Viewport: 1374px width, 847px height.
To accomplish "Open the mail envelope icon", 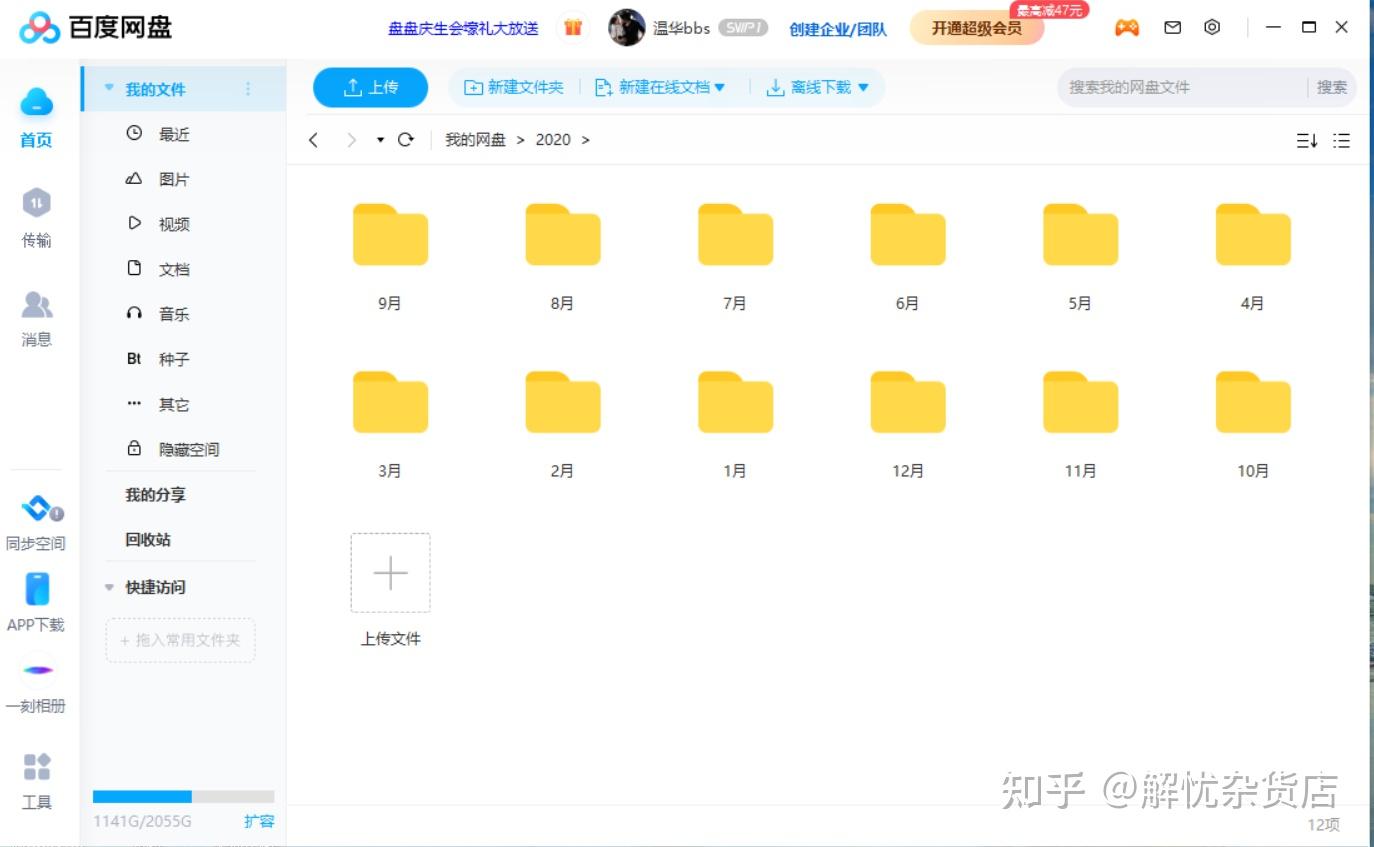I will [1173, 28].
